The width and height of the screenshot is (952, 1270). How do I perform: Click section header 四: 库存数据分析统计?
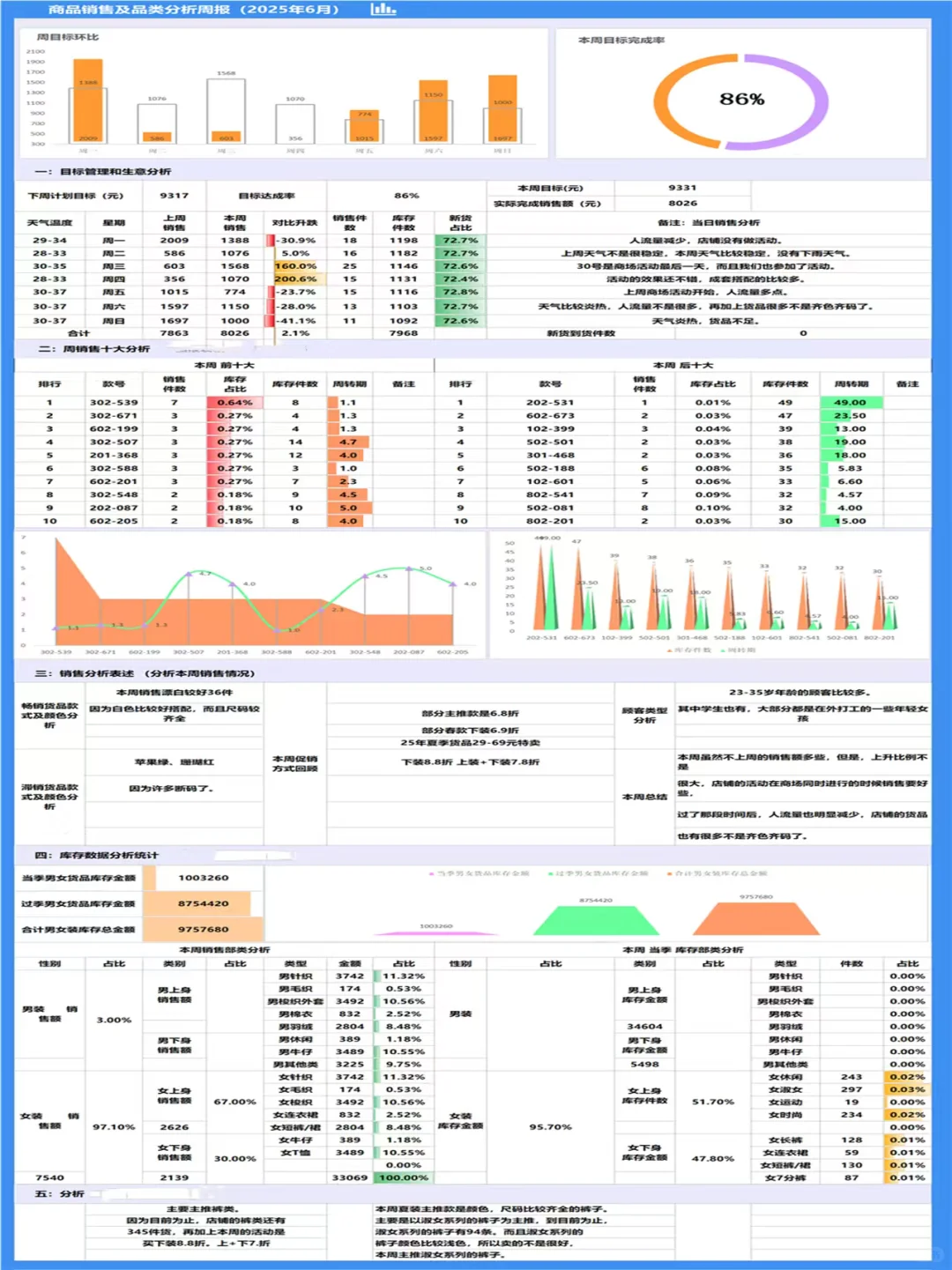97,856
